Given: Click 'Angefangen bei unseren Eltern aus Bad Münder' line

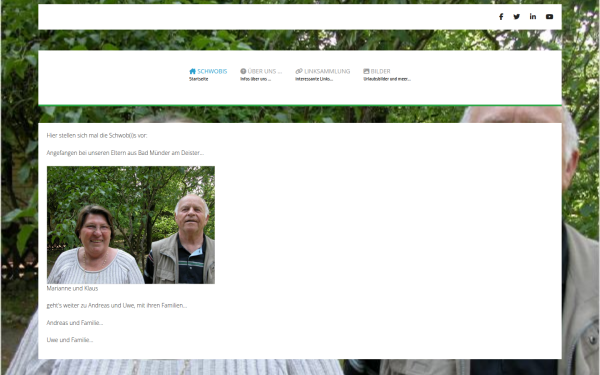Looking at the screenshot, I should tap(125, 153).
